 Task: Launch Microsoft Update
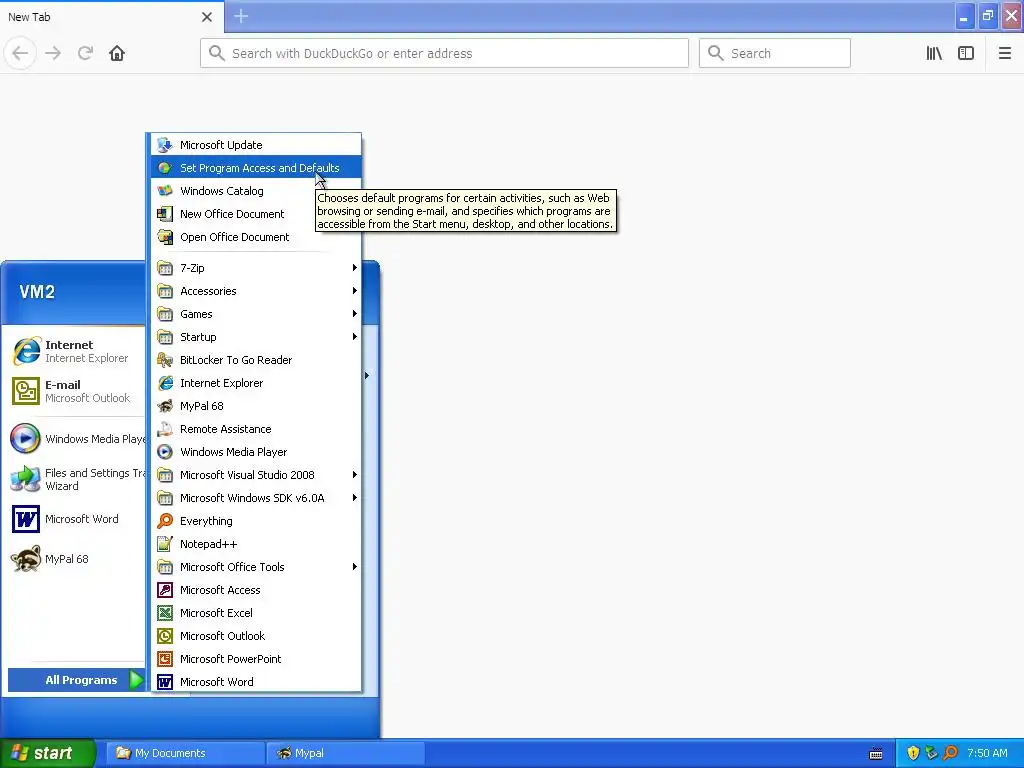[x=256, y=145]
